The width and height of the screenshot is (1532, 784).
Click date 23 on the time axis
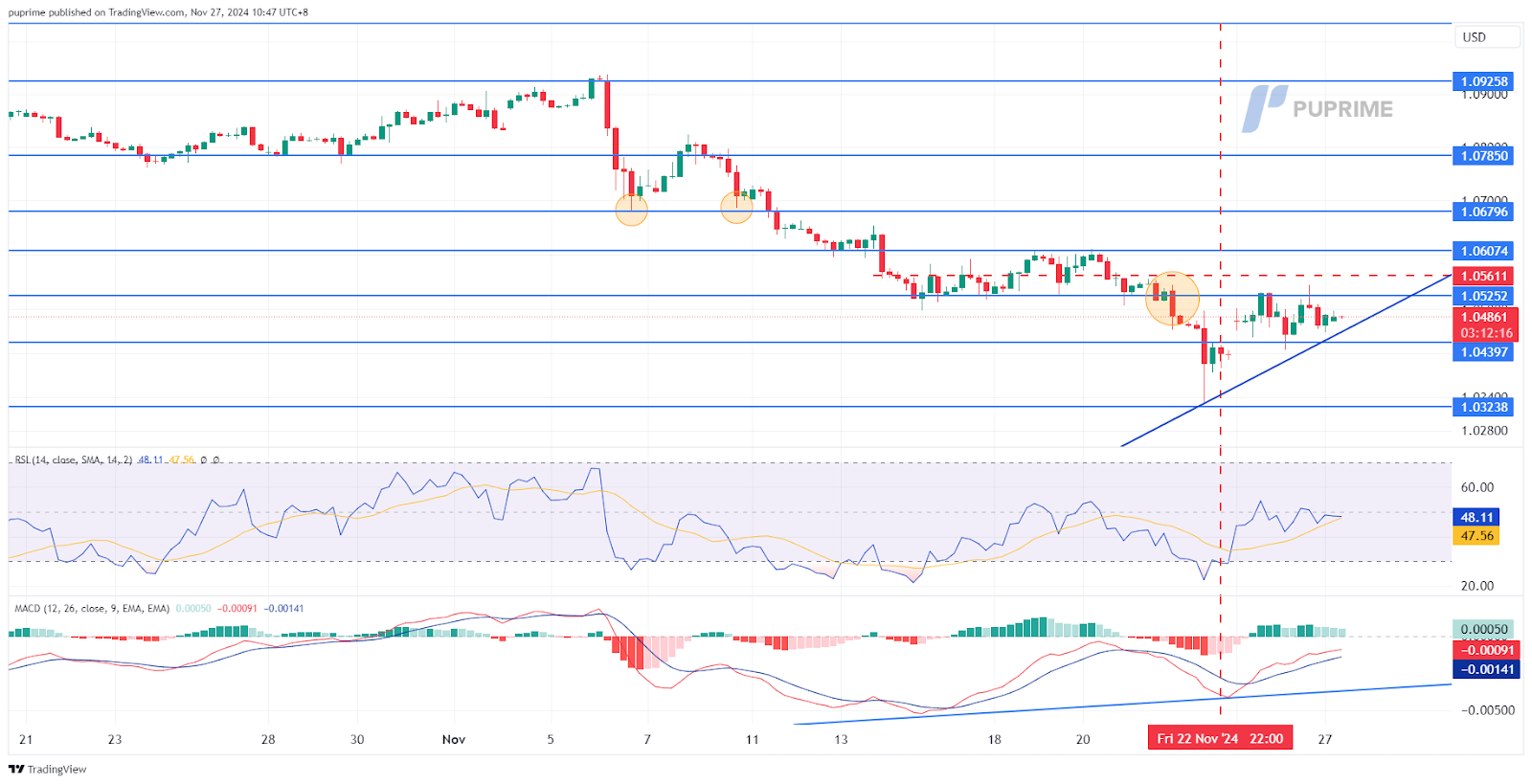[x=115, y=739]
